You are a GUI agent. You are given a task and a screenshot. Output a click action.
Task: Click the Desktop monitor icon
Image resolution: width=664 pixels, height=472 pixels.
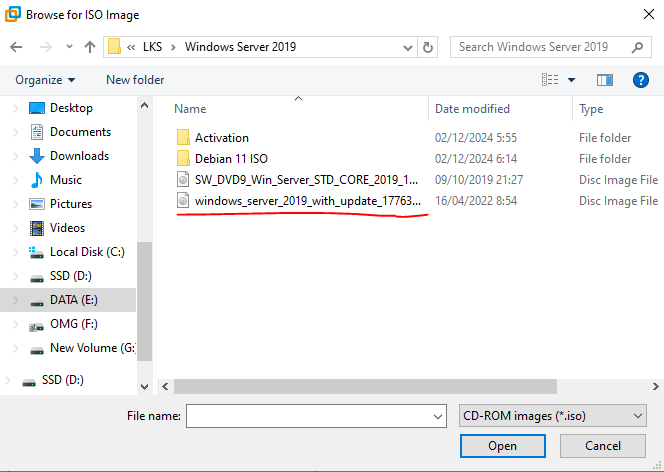pos(37,108)
